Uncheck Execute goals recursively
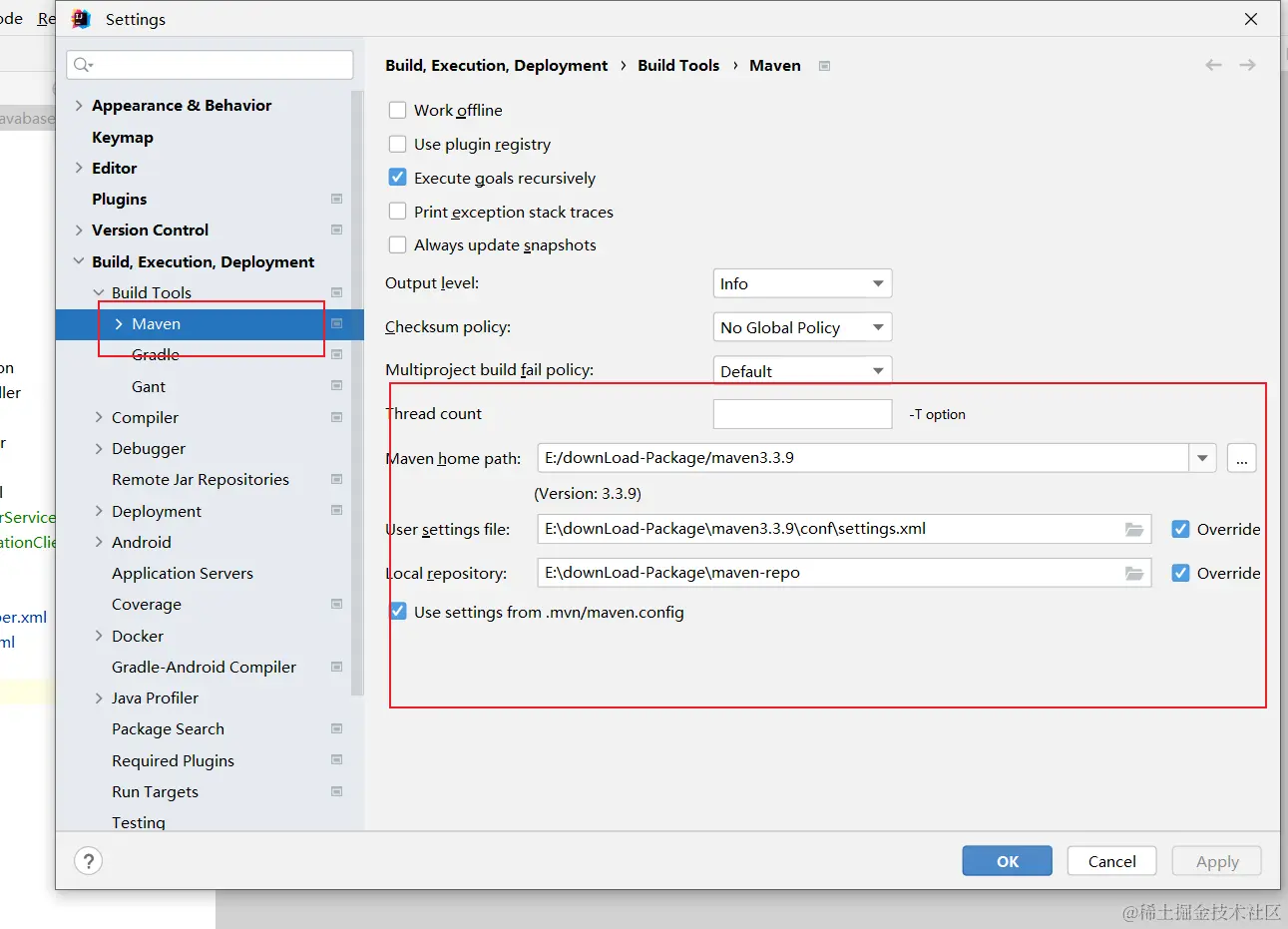The width and height of the screenshot is (1288, 929). pyautogui.click(x=398, y=178)
